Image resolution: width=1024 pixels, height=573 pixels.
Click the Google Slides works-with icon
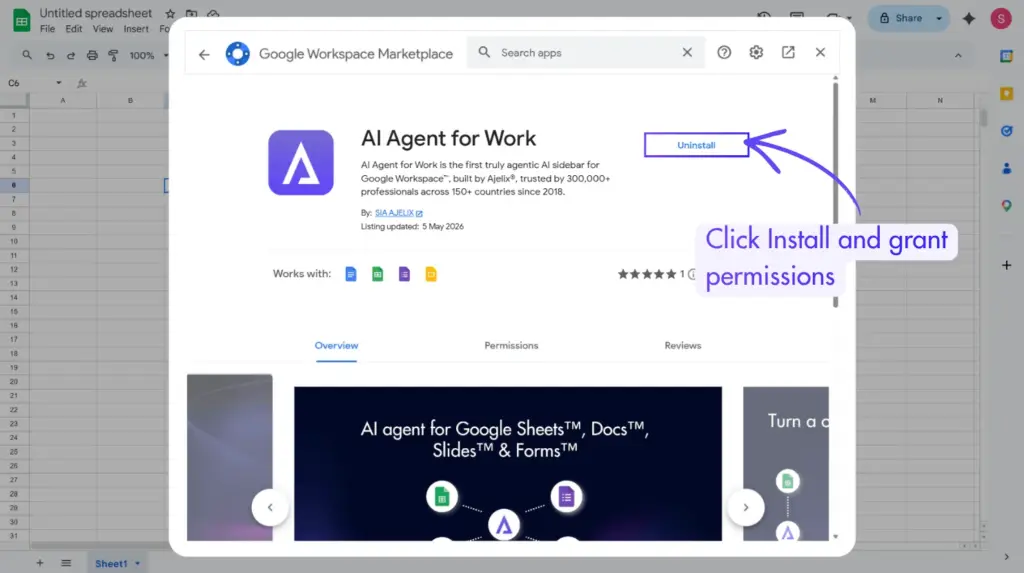point(431,274)
